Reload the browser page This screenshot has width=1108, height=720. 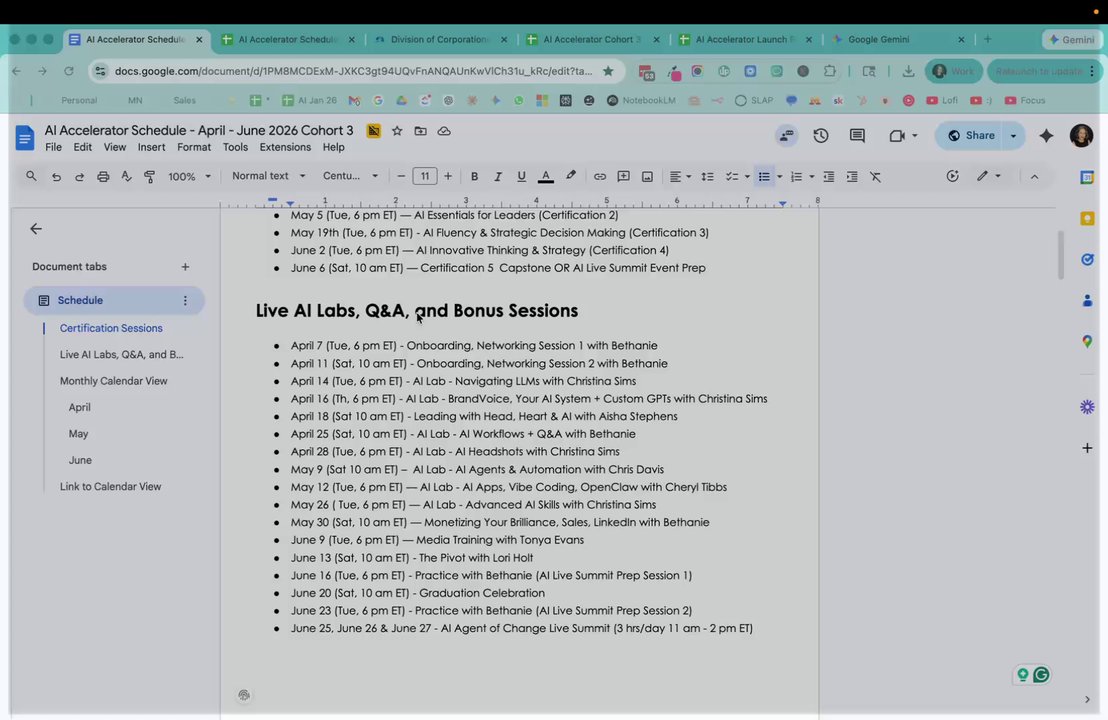pos(69,71)
